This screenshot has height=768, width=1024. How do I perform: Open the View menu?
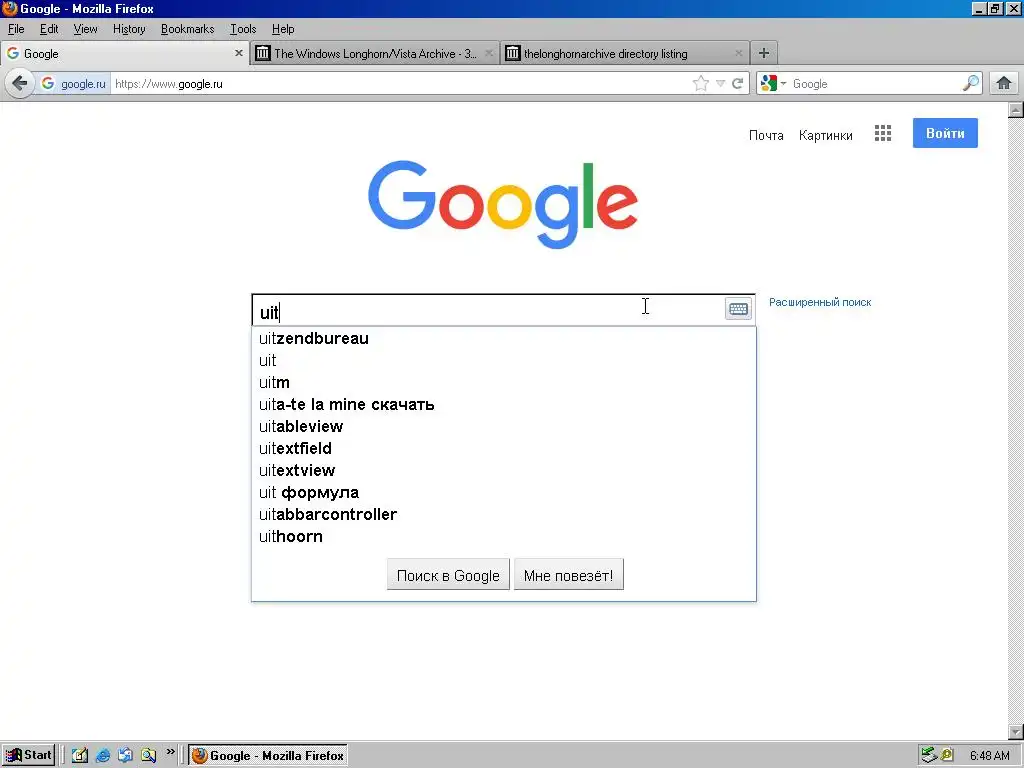(x=85, y=29)
